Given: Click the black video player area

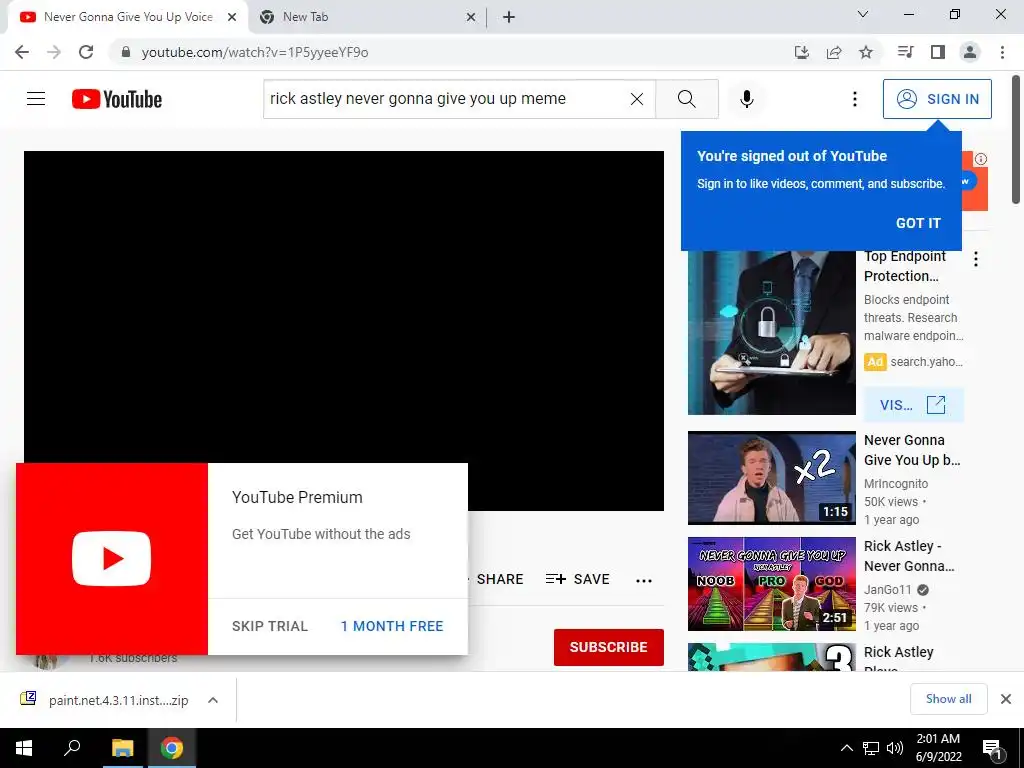Looking at the screenshot, I should pyautogui.click(x=344, y=307).
